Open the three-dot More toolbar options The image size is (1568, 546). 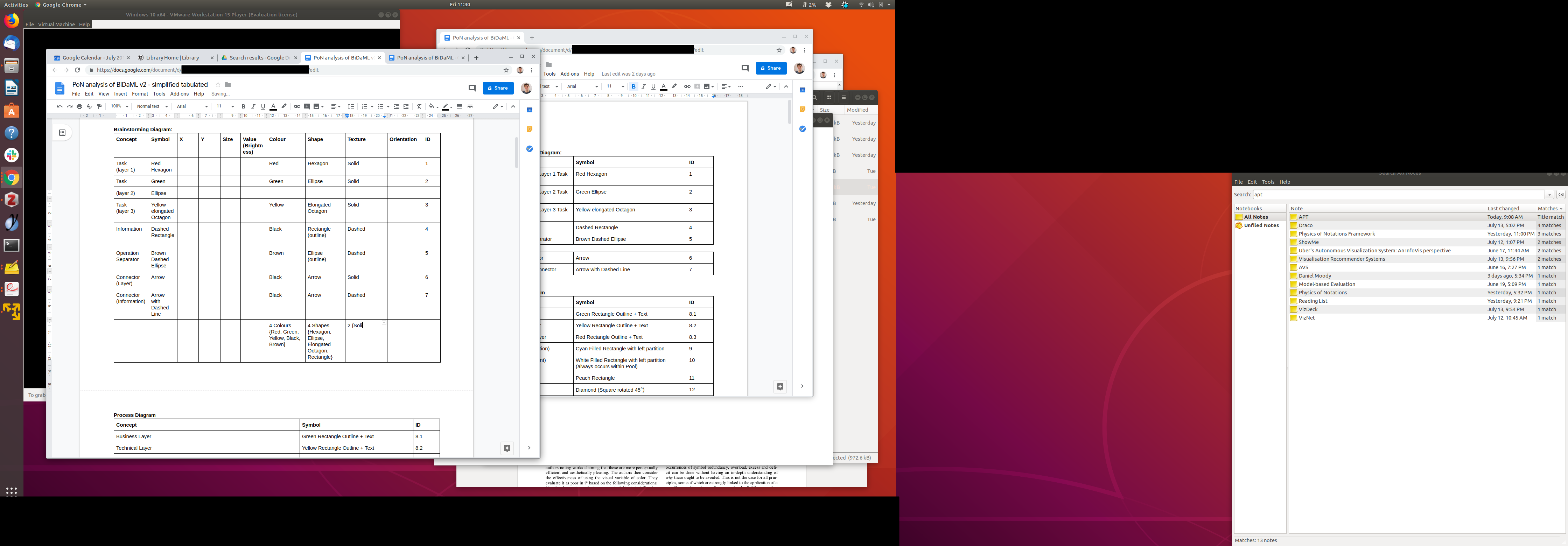[x=740, y=86]
